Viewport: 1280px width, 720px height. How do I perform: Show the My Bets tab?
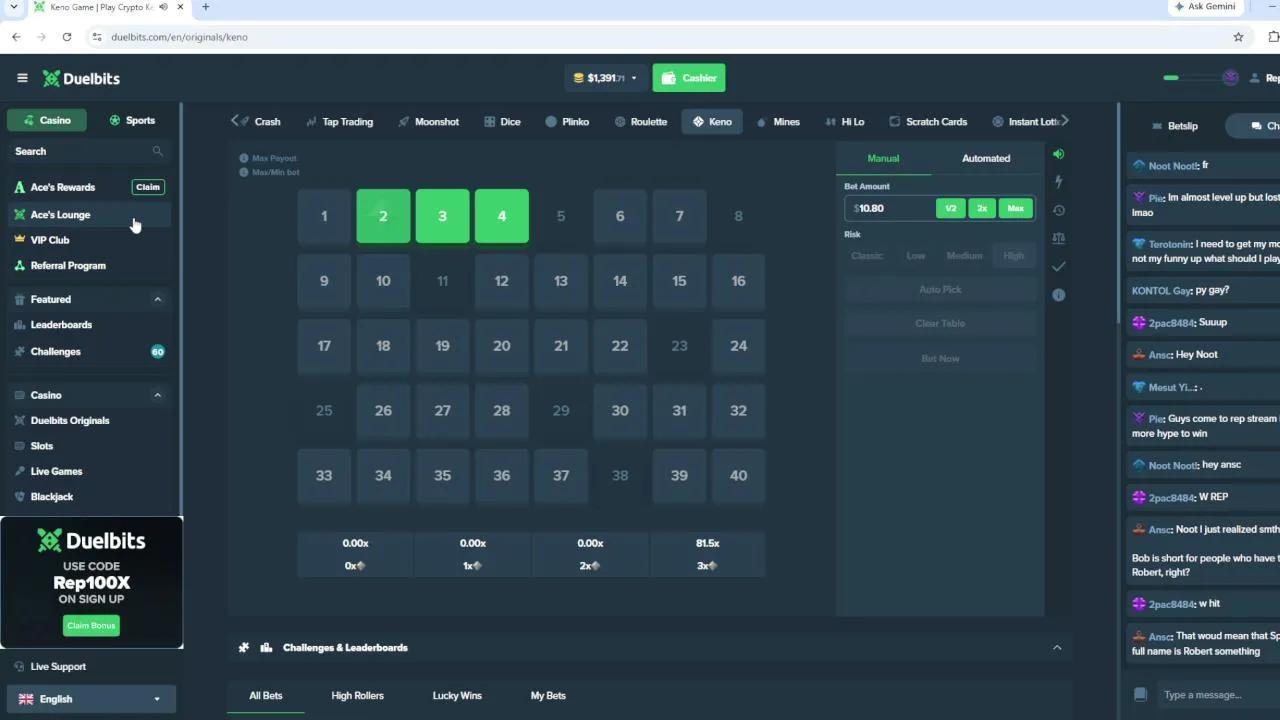click(548, 696)
